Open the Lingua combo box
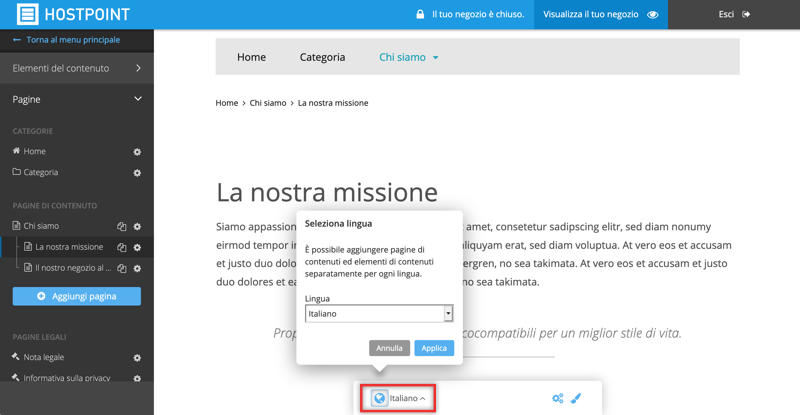 (x=379, y=313)
